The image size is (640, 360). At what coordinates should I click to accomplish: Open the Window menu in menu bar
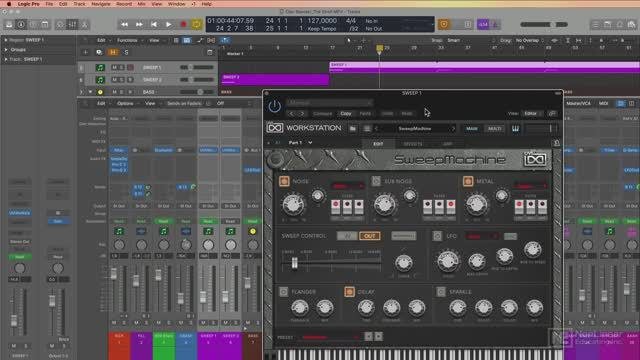pos(177,4)
